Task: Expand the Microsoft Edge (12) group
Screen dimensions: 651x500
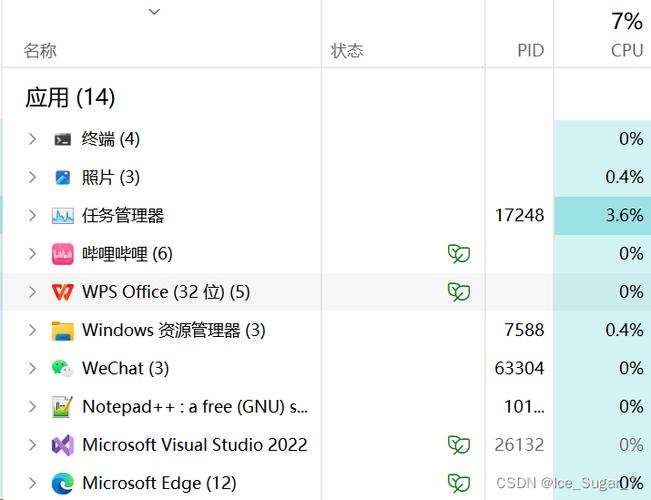Action: point(32,483)
